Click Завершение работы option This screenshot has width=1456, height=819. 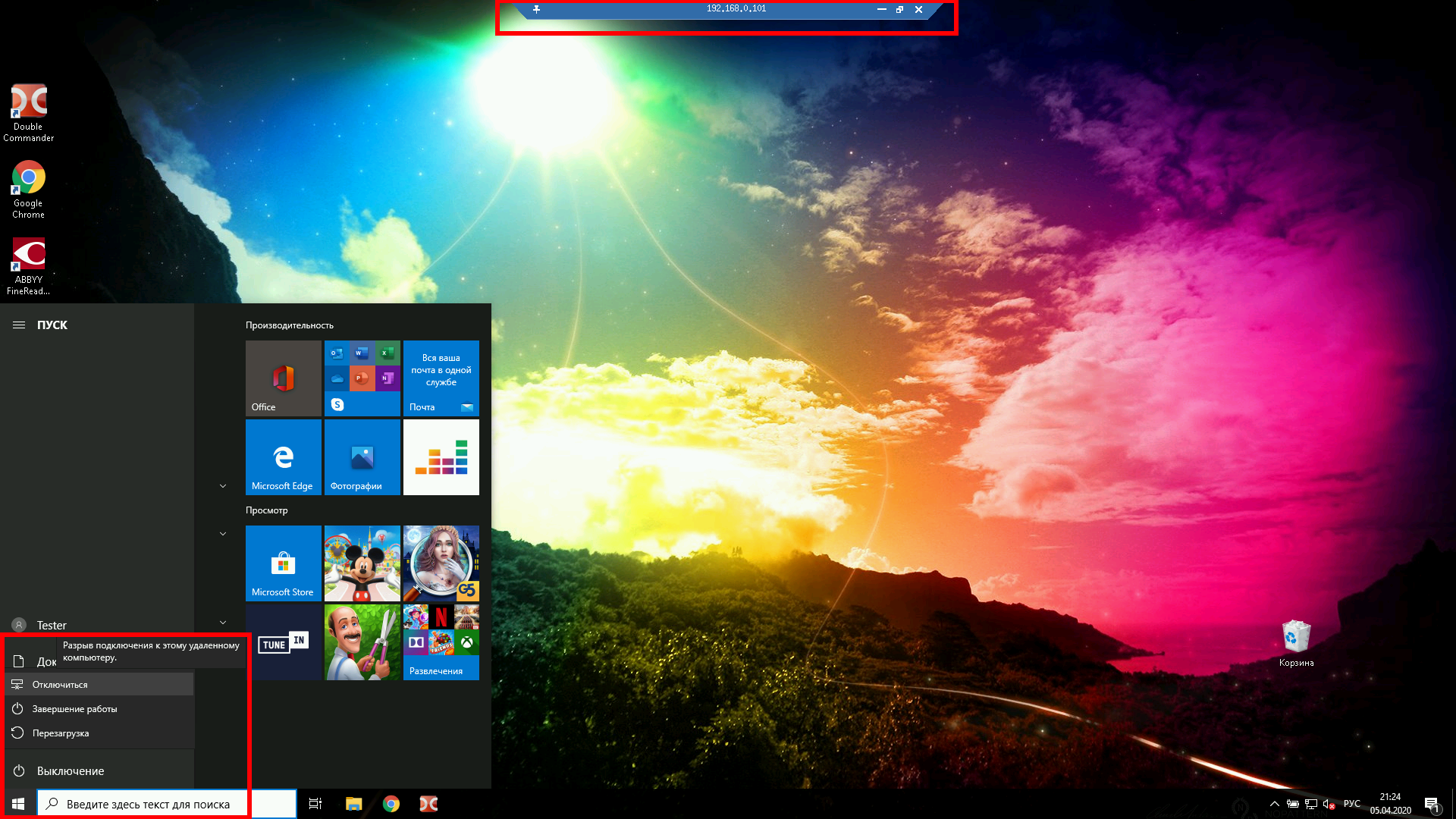pyautogui.click(x=74, y=709)
